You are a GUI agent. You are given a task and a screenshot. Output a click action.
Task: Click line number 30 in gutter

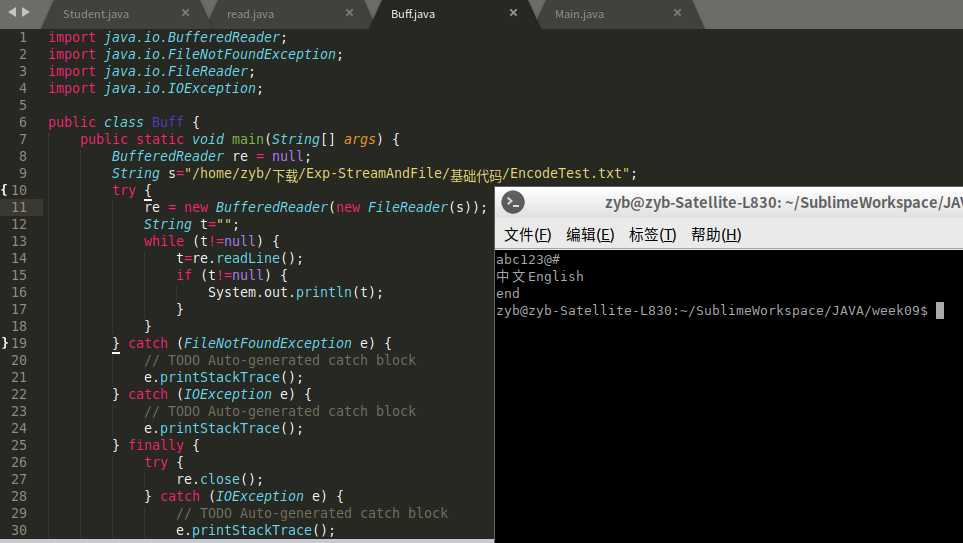click(19, 530)
